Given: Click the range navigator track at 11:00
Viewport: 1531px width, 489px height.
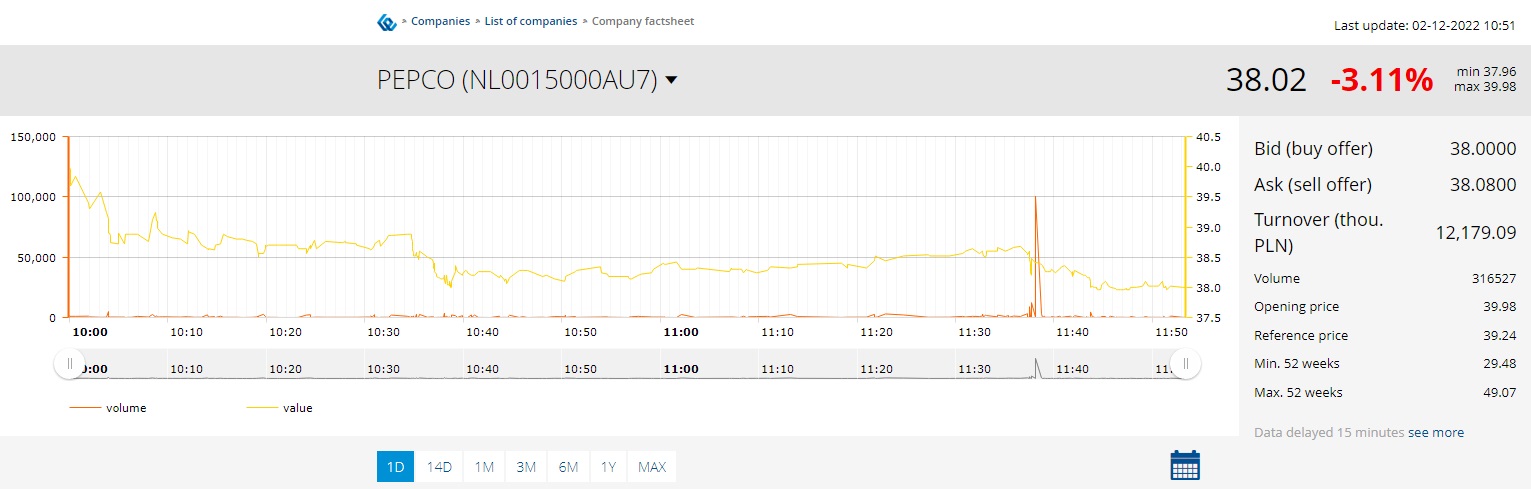Looking at the screenshot, I should pyautogui.click(x=680, y=366).
